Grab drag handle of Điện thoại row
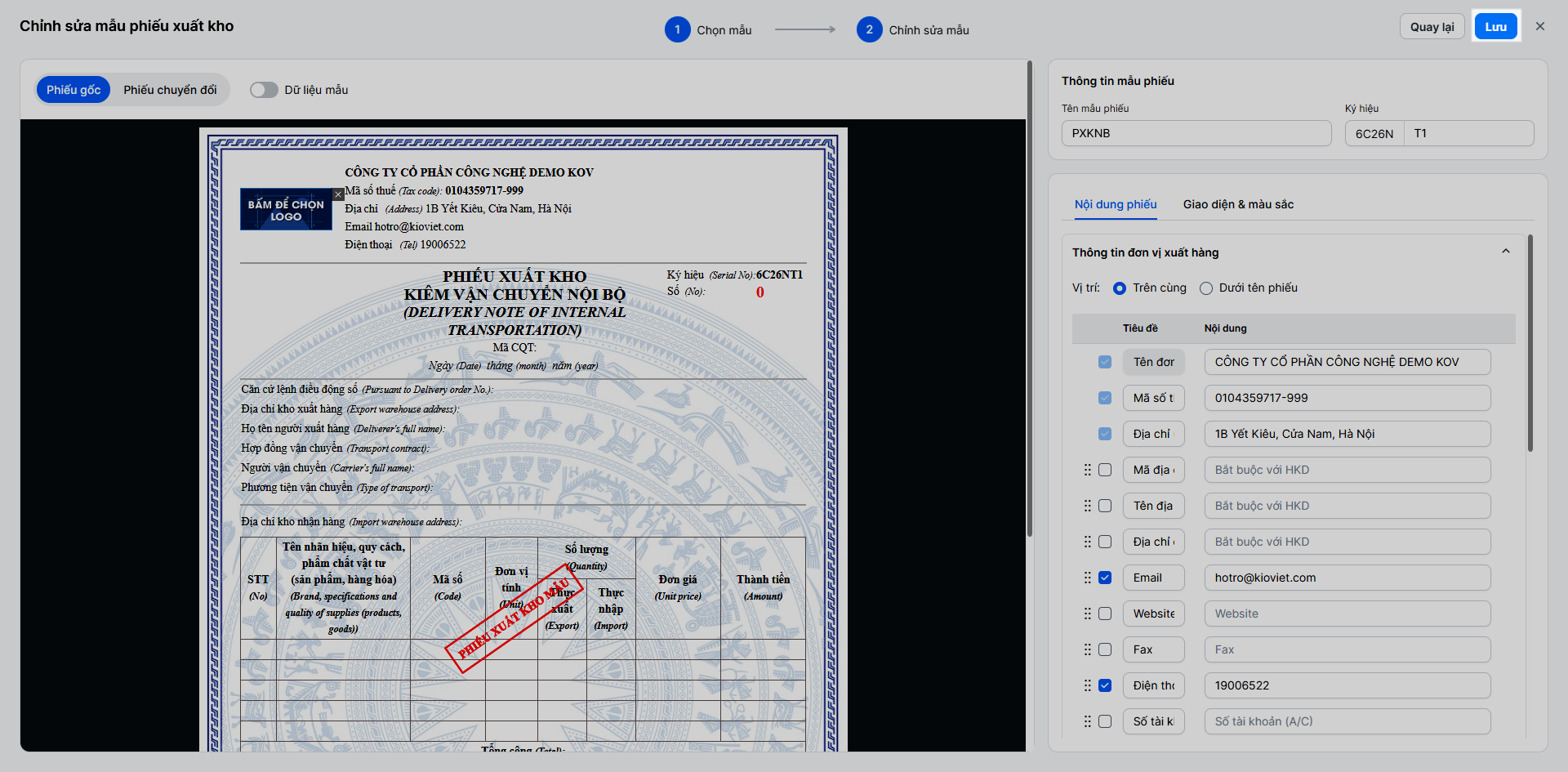Image resolution: width=1568 pixels, height=772 pixels. point(1087,685)
